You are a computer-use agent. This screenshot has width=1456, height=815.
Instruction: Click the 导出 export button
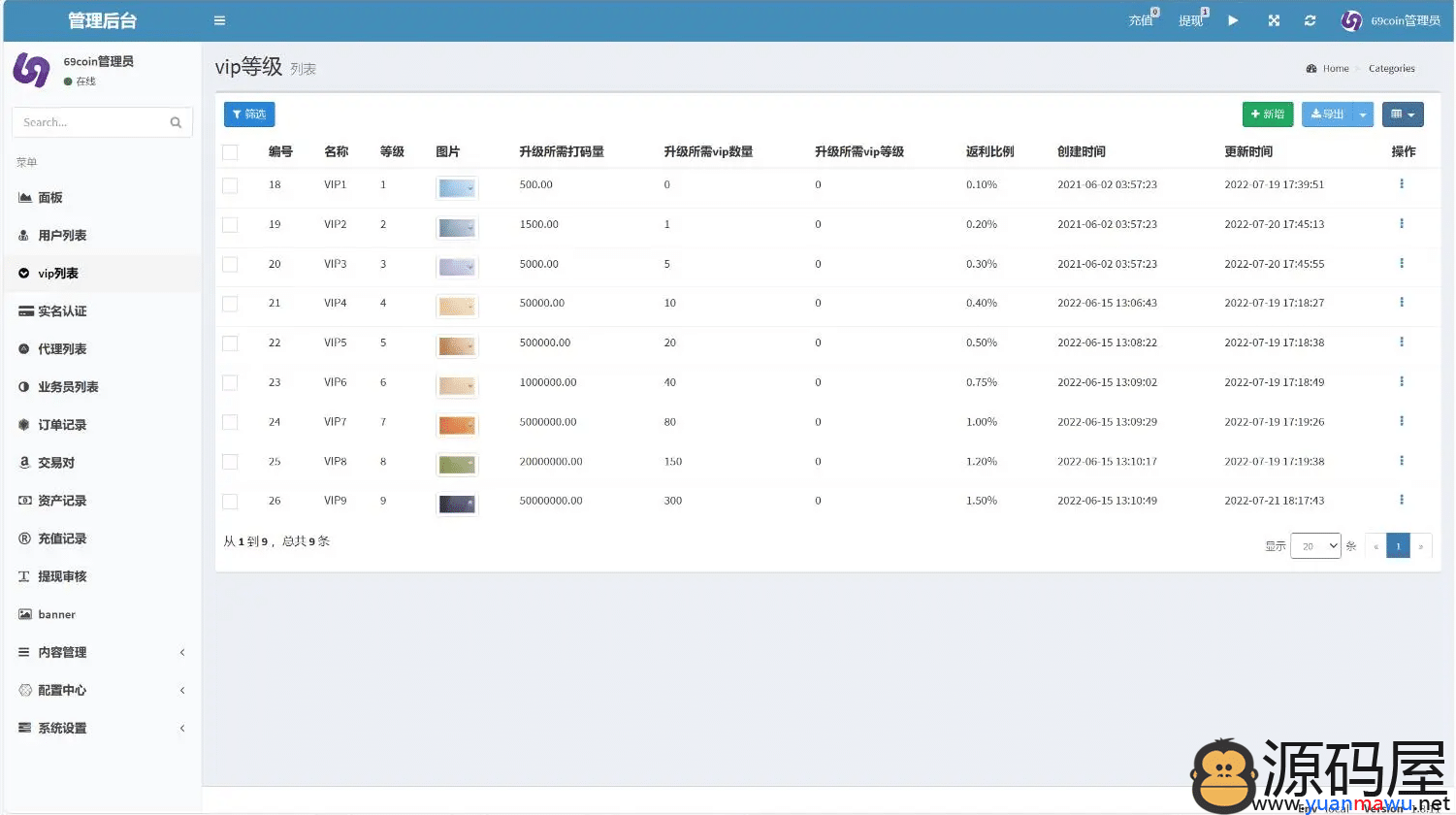click(1327, 114)
